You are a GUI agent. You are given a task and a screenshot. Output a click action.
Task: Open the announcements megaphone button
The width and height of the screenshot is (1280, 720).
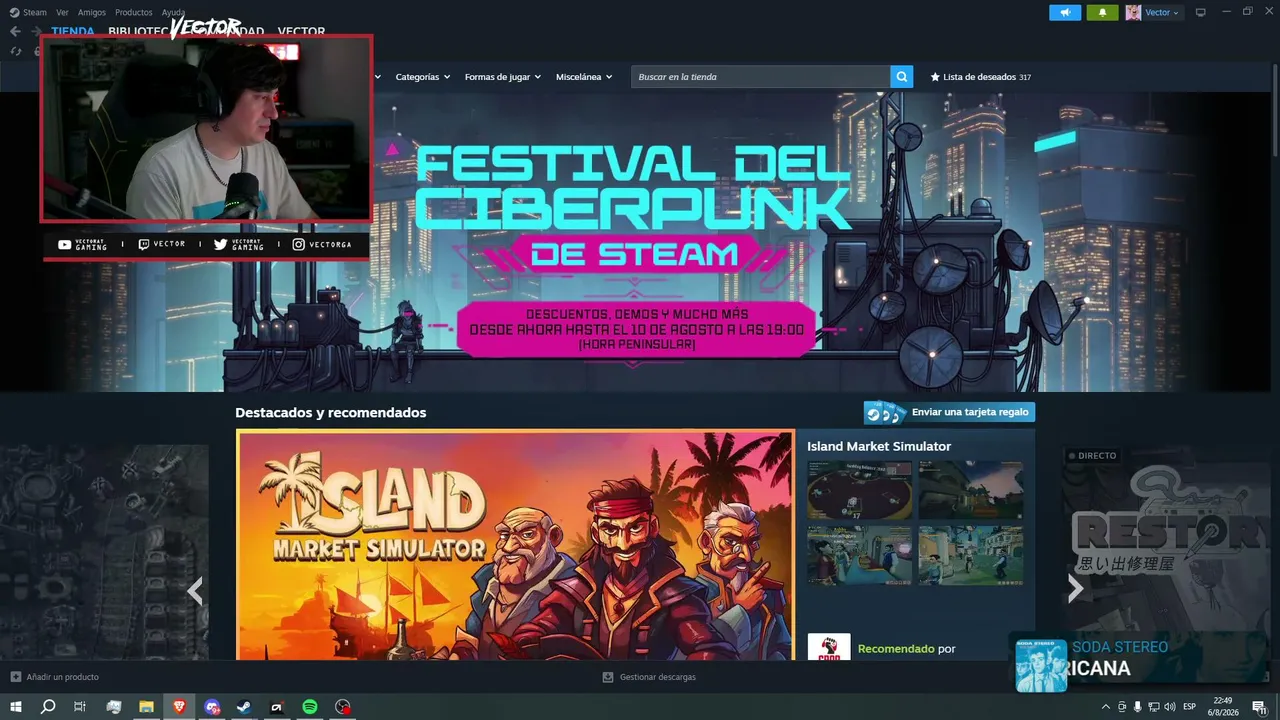click(x=1065, y=12)
